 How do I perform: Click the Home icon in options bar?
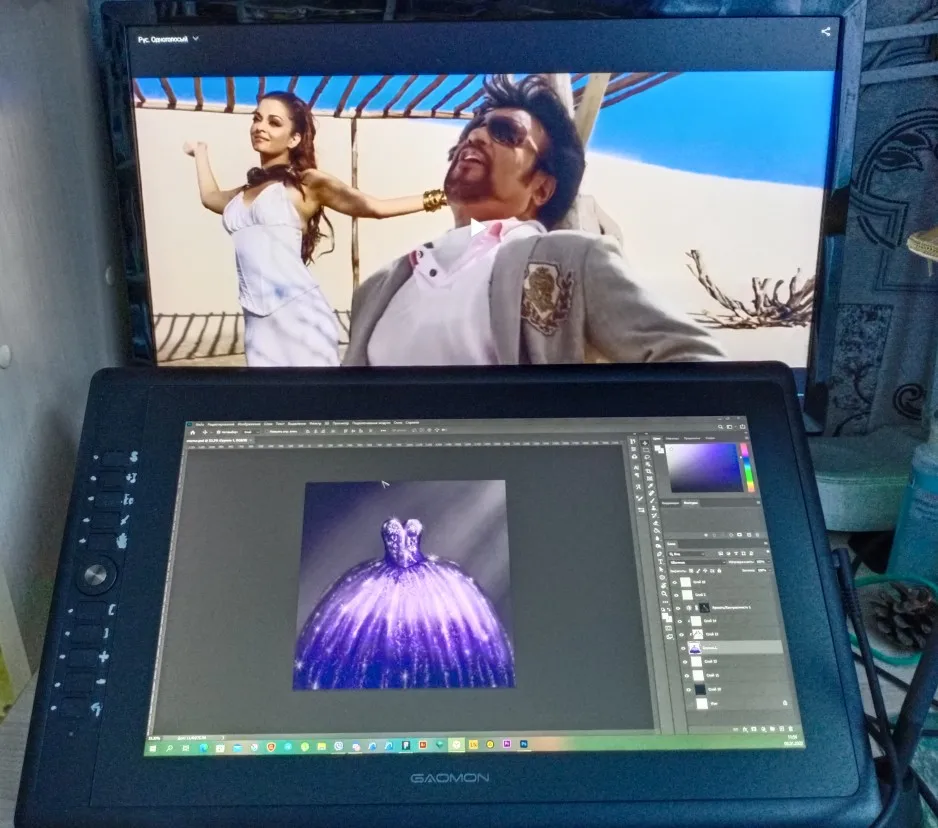click(x=193, y=433)
